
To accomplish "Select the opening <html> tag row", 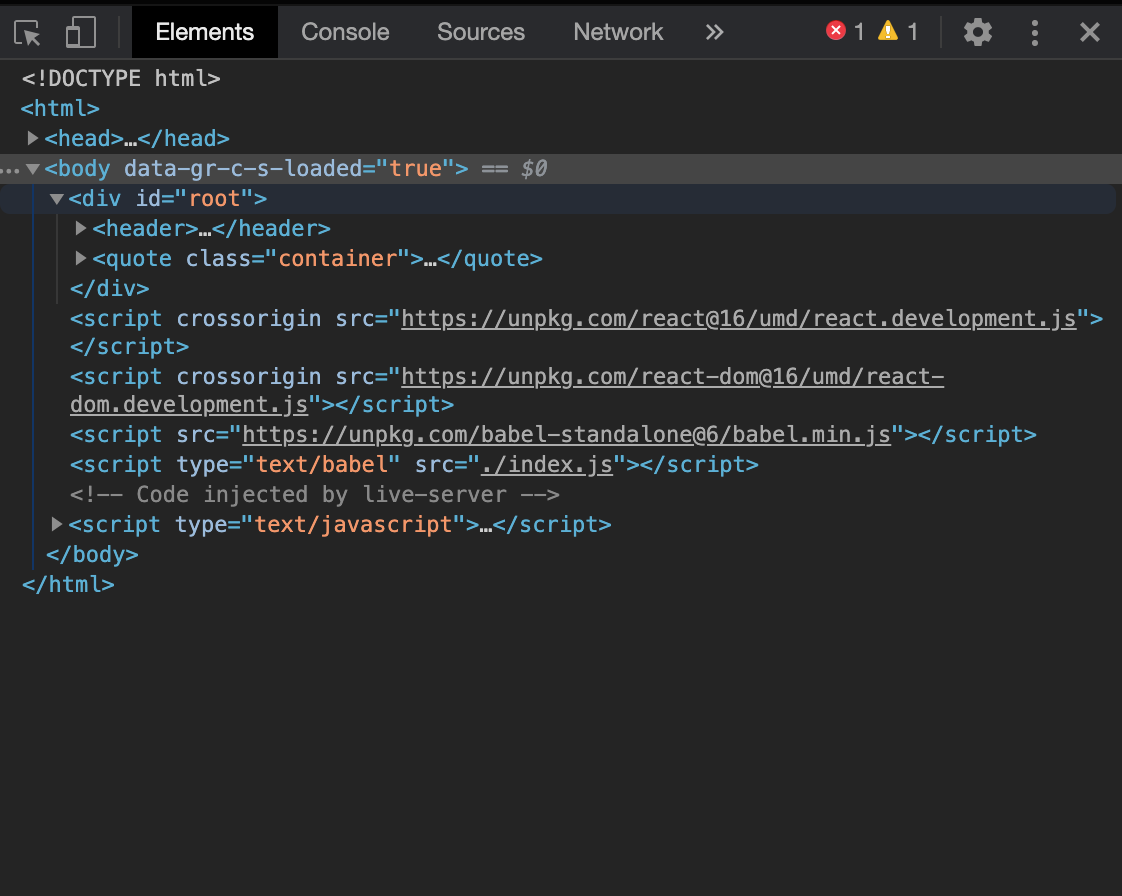I will (60, 108).
